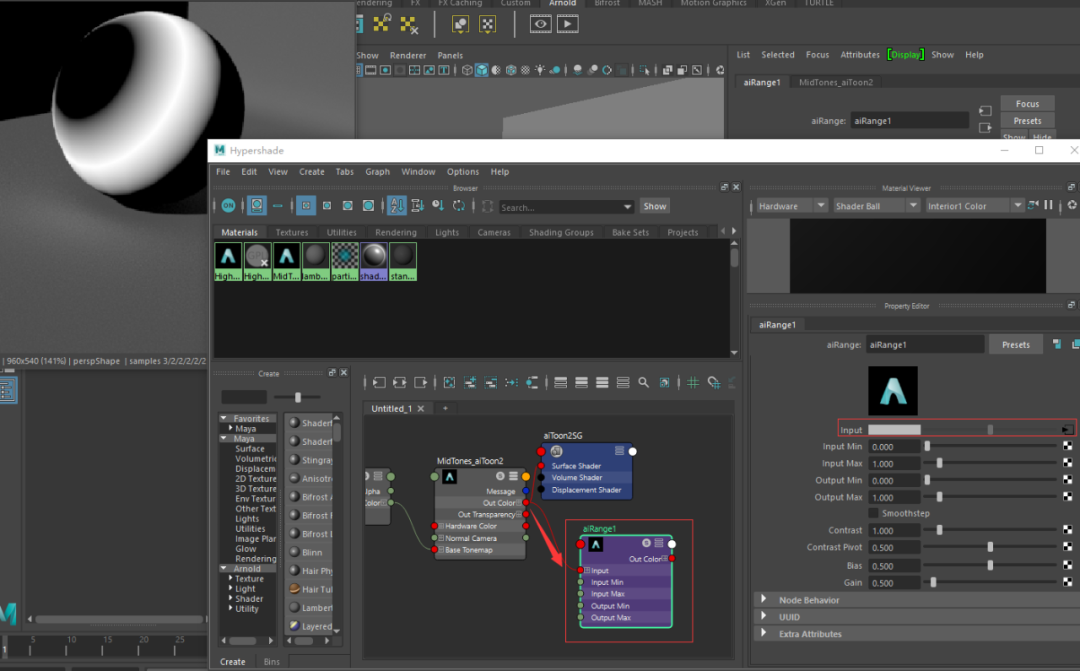Toggle the solo icon on the aiRange1 node
Screen dimensions: 1080x671
pyautogui.click(x=646, y=543)
